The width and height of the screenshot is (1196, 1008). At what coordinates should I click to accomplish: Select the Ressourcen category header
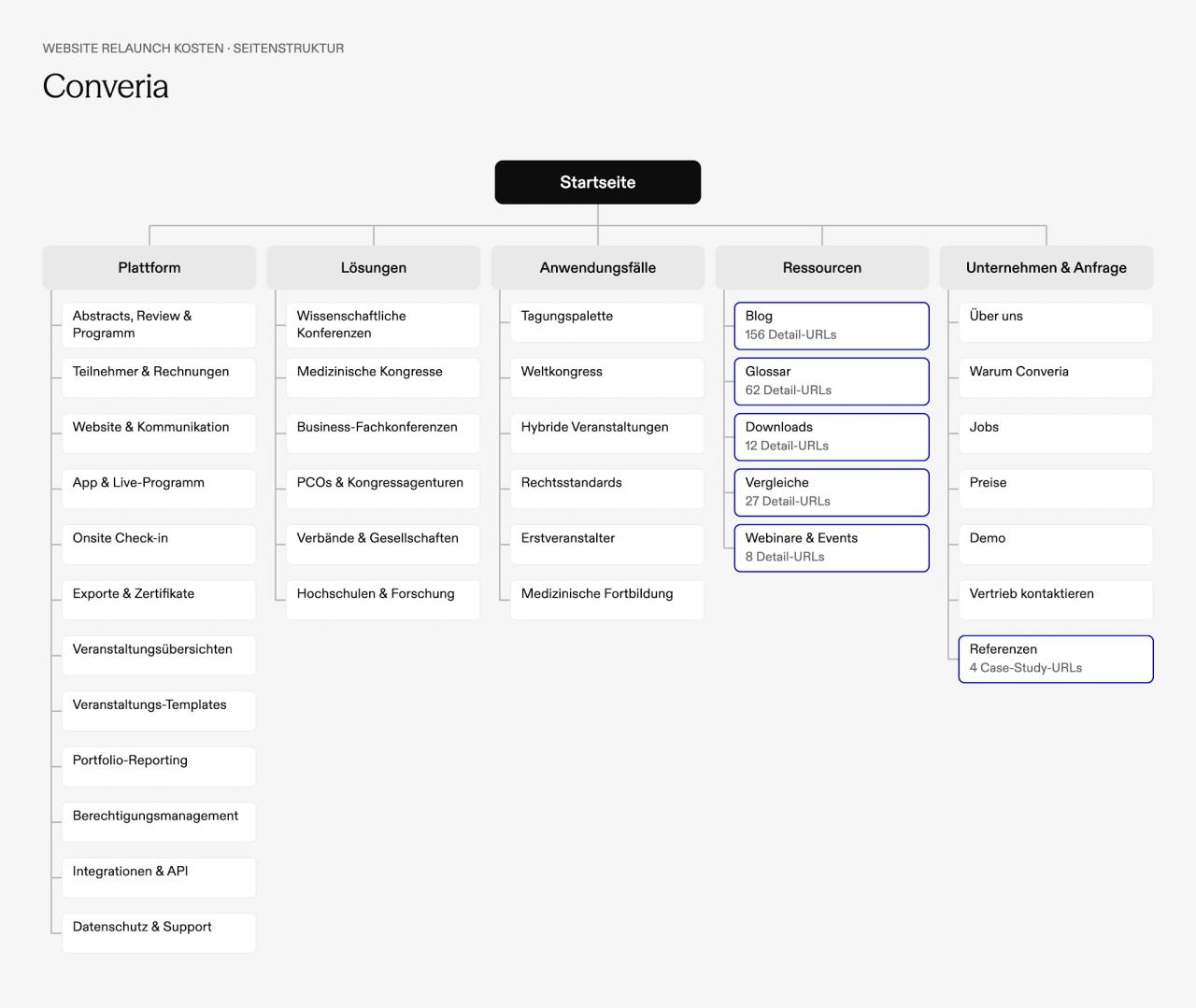click(x=822, y=267)
